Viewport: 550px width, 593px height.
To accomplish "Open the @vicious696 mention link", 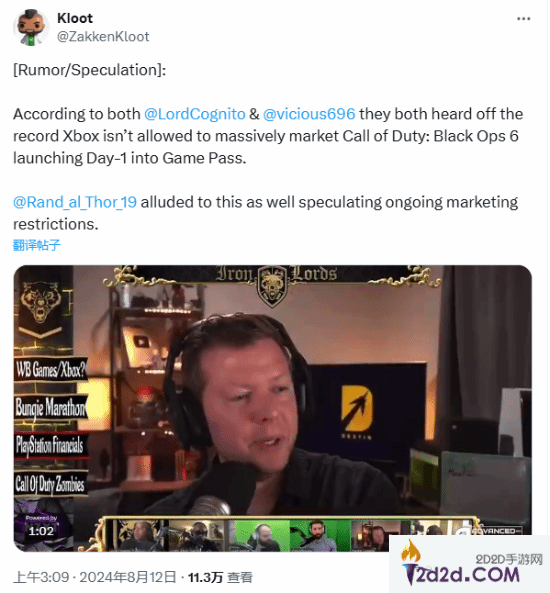I will click(x=309, y=114).
